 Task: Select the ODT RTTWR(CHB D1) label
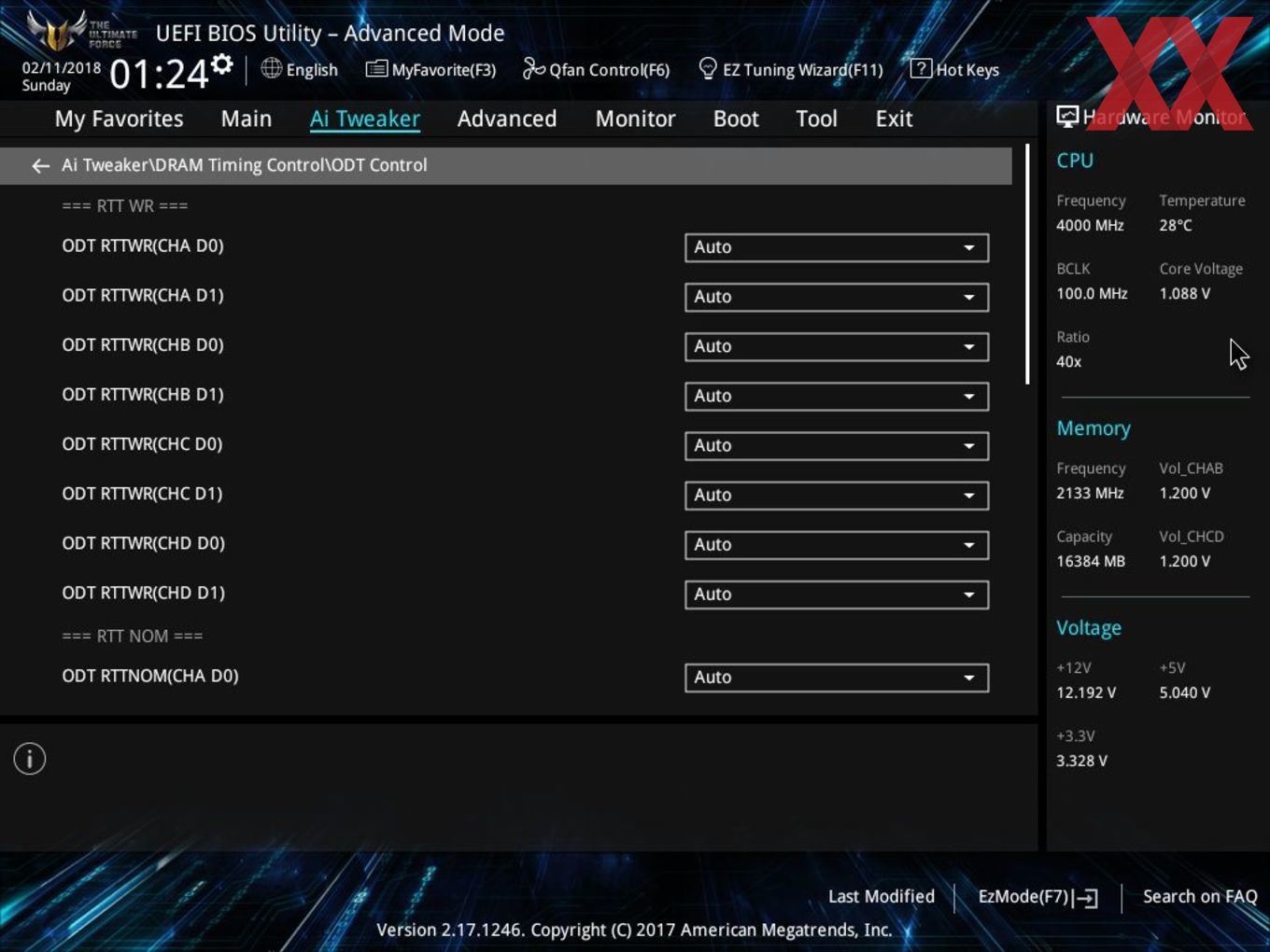click(x=143, y=394)
